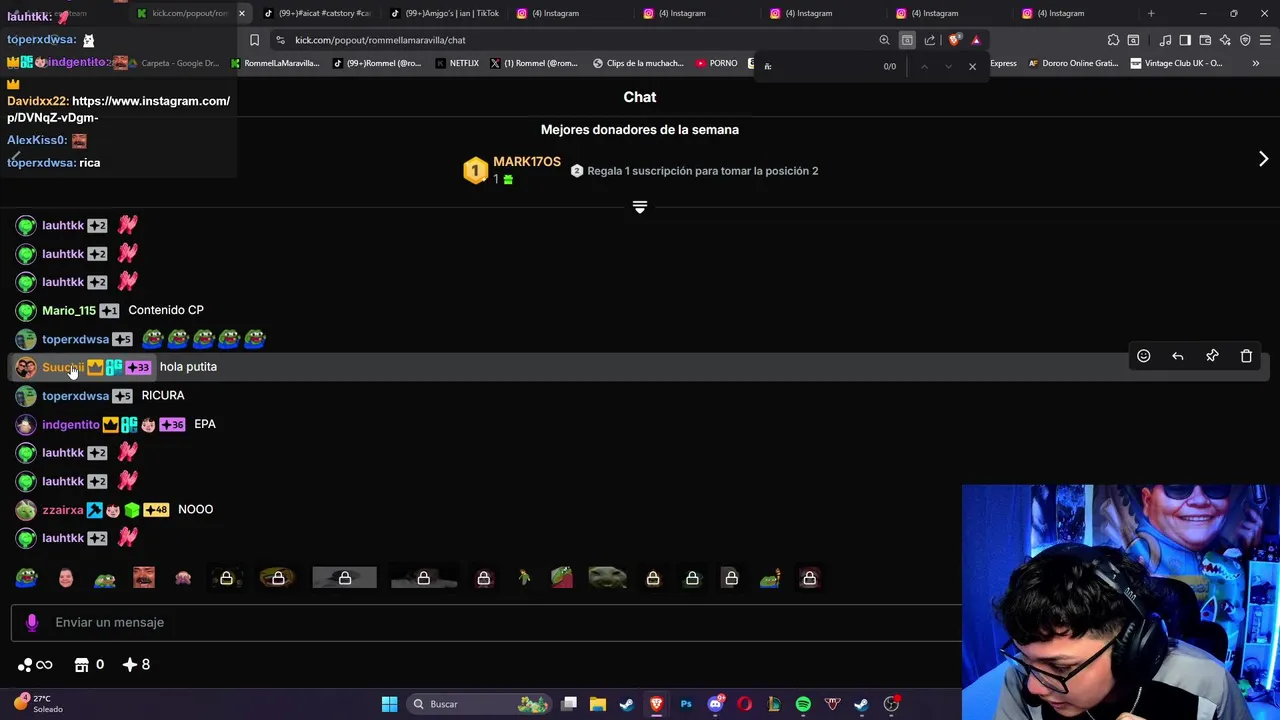Open OBS Studio from the taskbar
The image size is (1280, 720).
pyautogui.click(x=891, y=704)
